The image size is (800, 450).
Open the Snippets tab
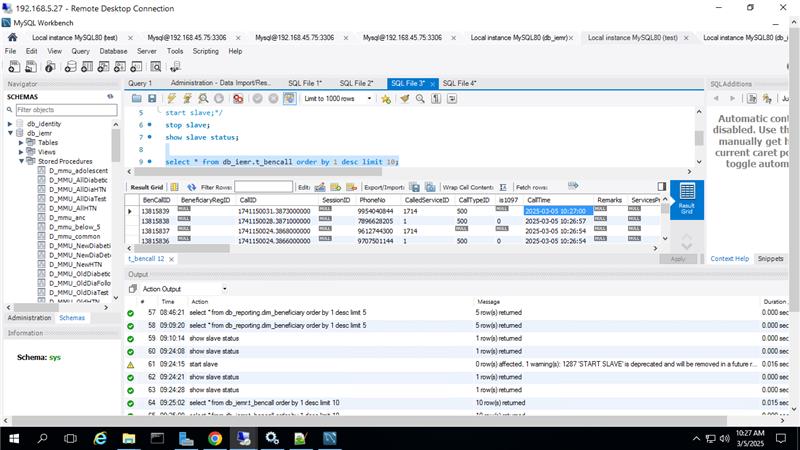coord(770,259)
